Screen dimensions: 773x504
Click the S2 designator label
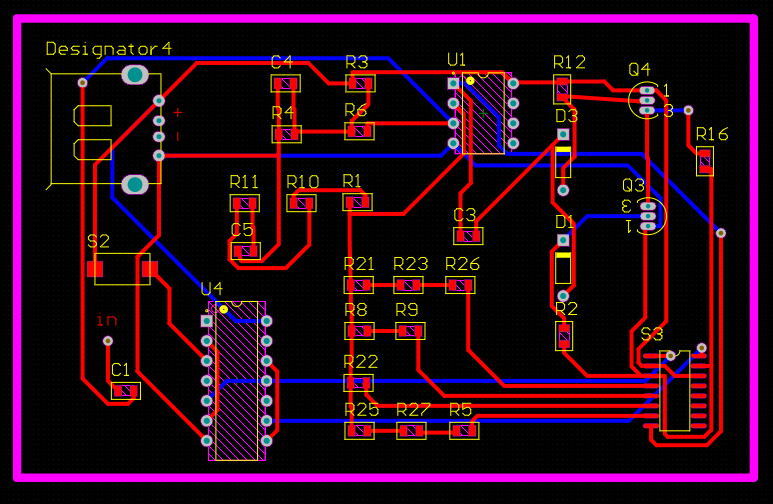coord(98,241)
